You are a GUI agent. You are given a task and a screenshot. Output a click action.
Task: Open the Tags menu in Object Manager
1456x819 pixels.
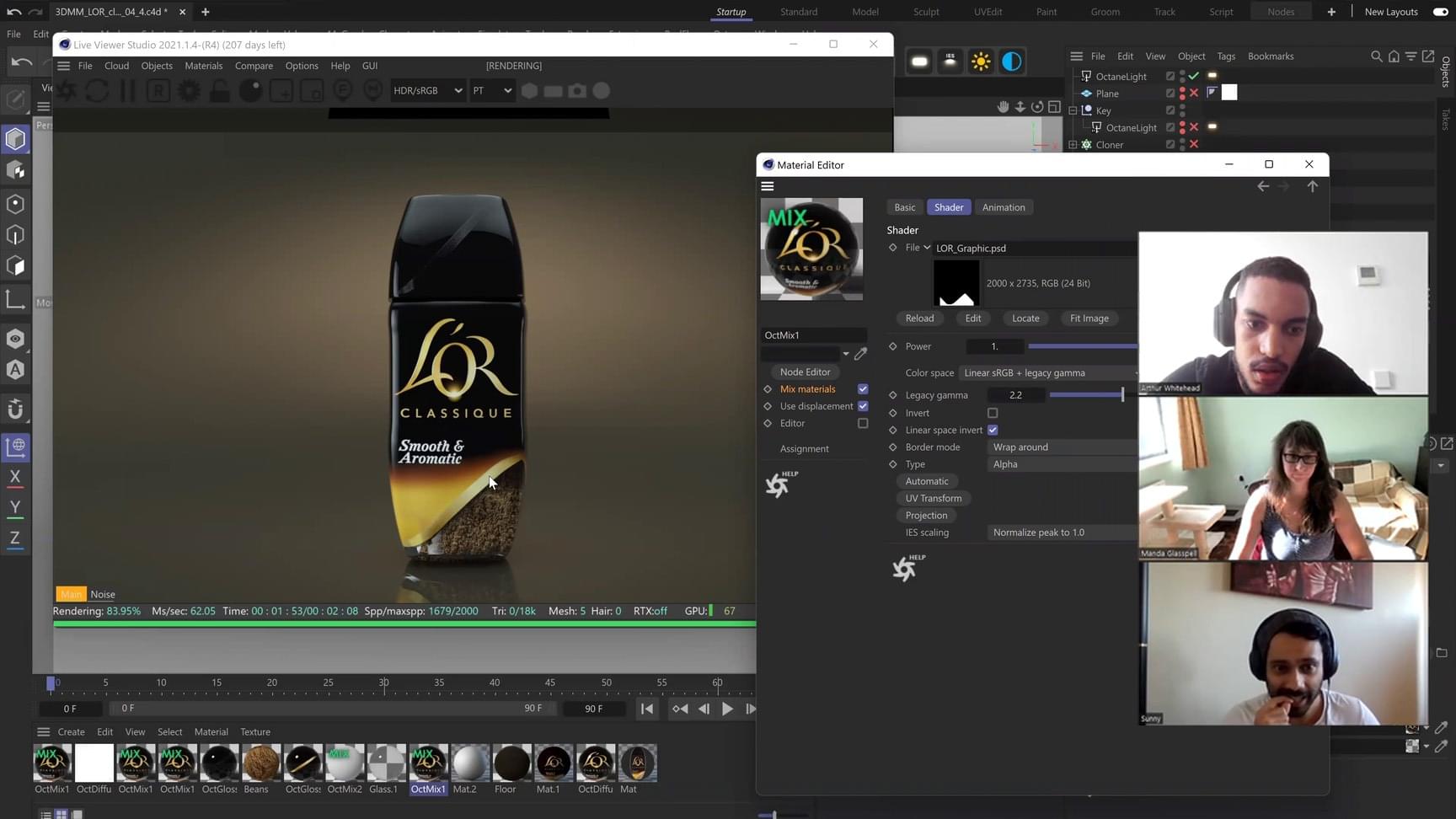click(1226, 56)
